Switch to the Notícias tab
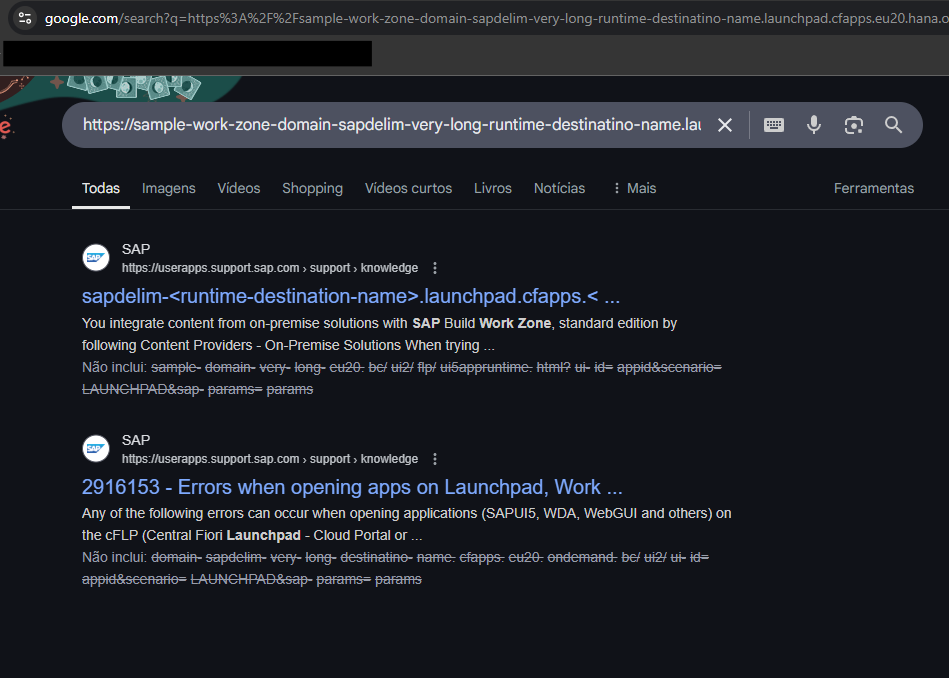The width and height of the screenshot is (949, 678). (559, 188)
